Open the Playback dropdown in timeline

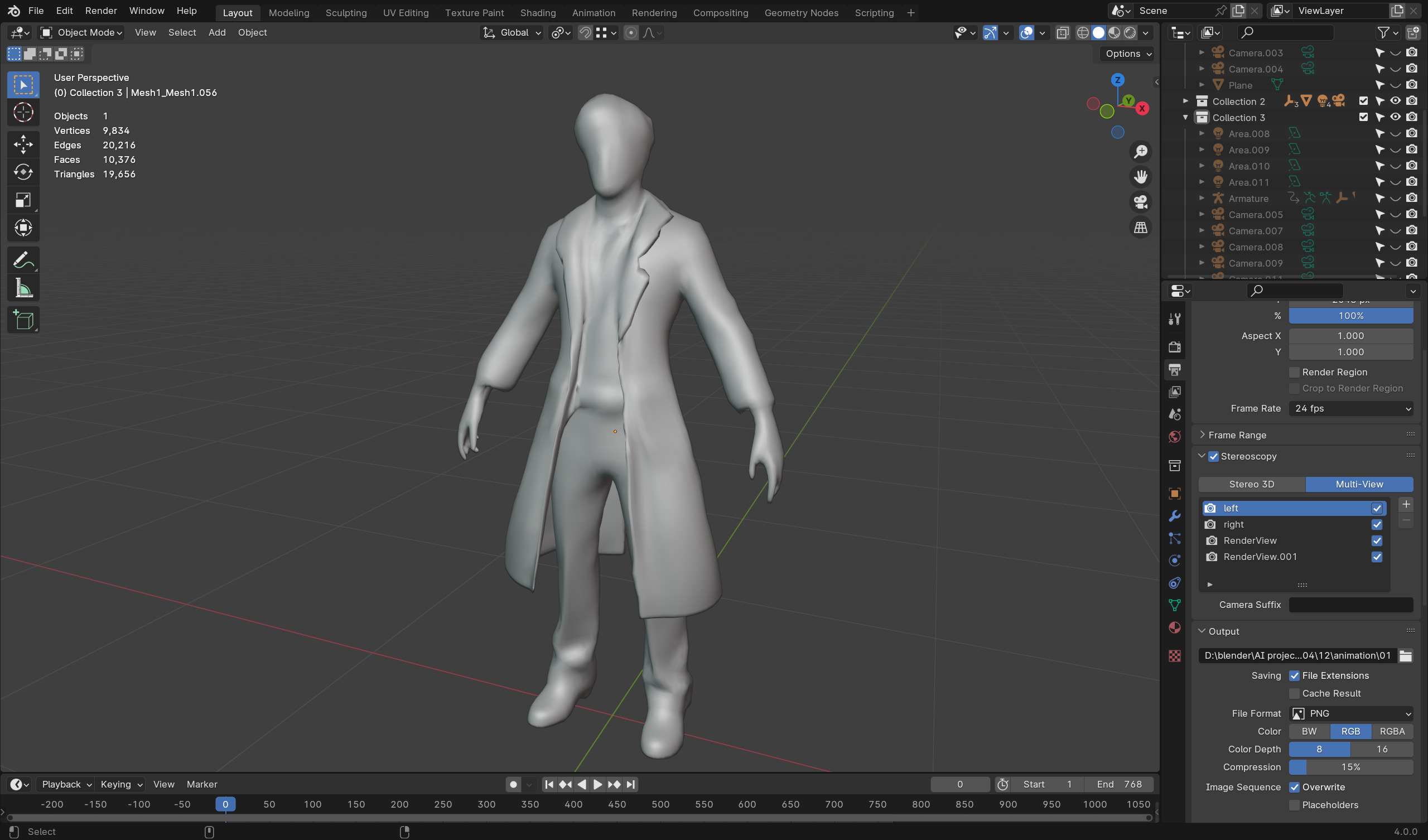tap(66, 784)
